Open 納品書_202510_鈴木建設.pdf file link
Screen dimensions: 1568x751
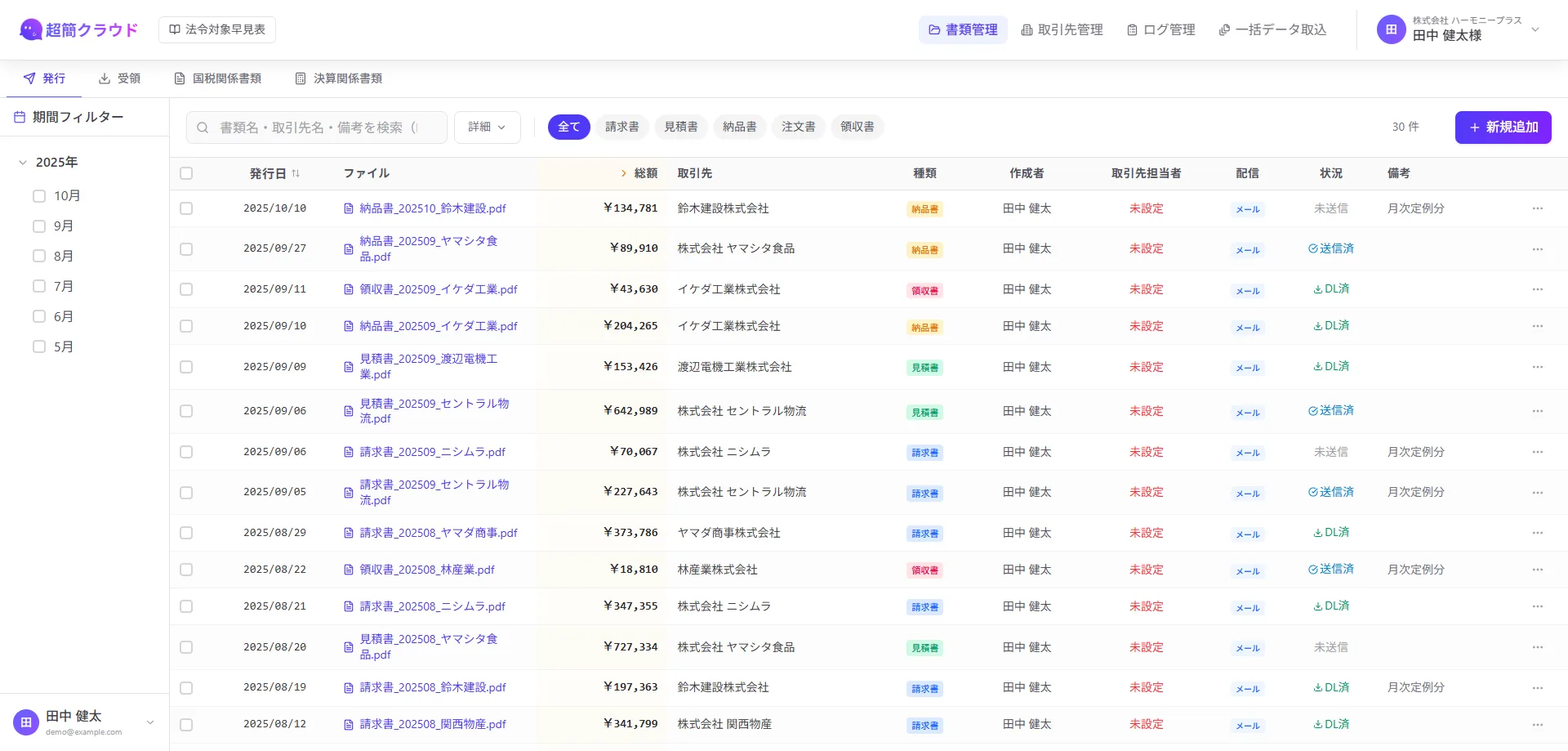[433, 208]
